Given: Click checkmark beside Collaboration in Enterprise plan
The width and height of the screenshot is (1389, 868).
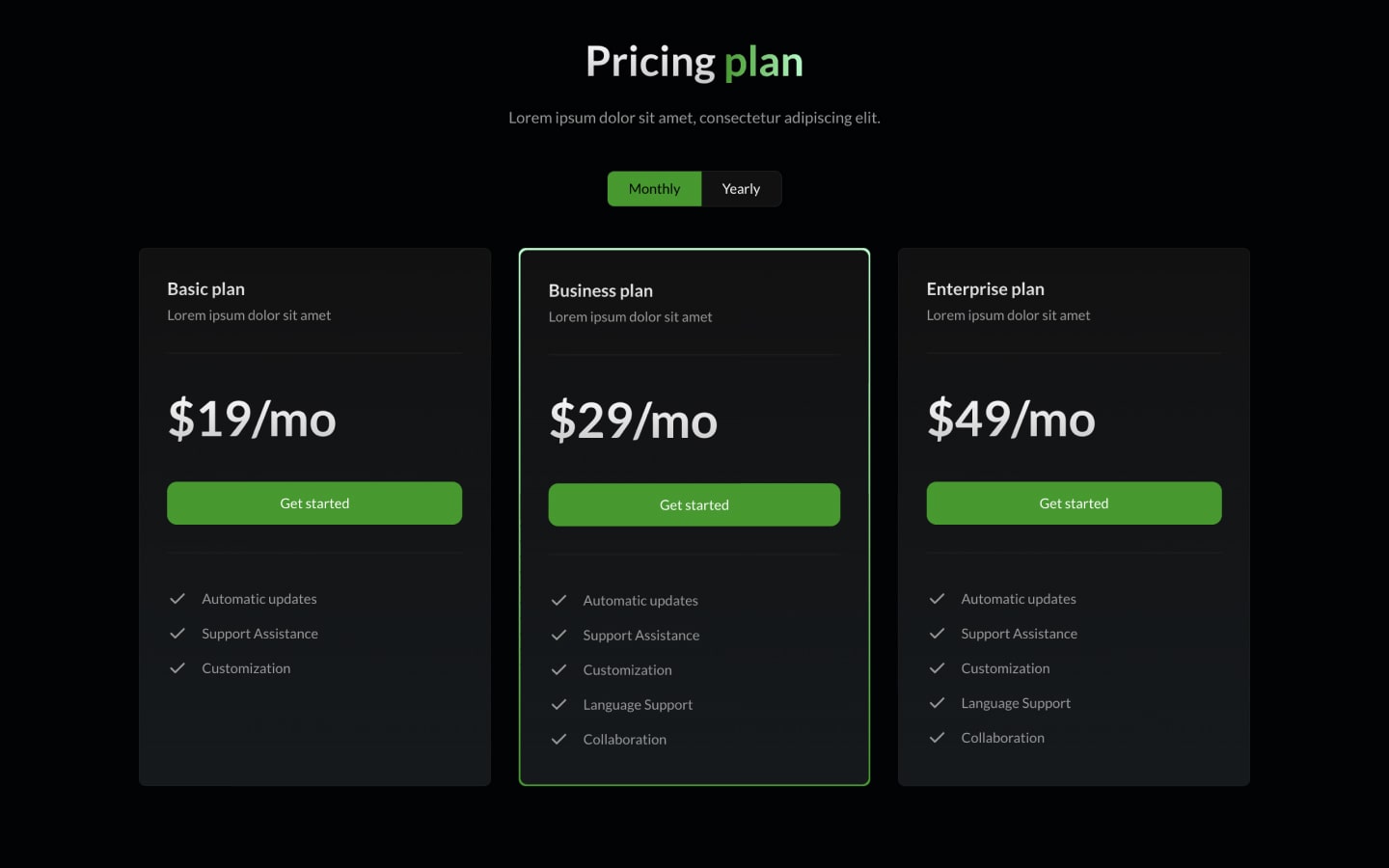Looking at the screenshot, I should tap(937, 737).
